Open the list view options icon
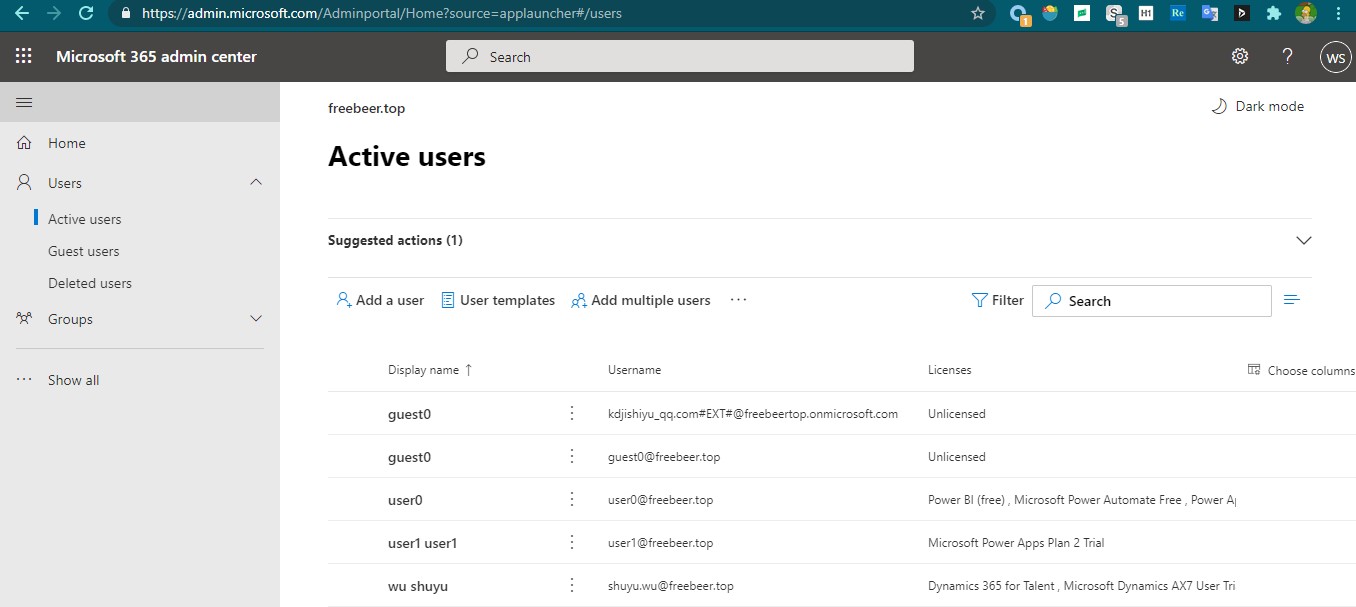This screenshot has width=1356, height=607. [1291, 300]
